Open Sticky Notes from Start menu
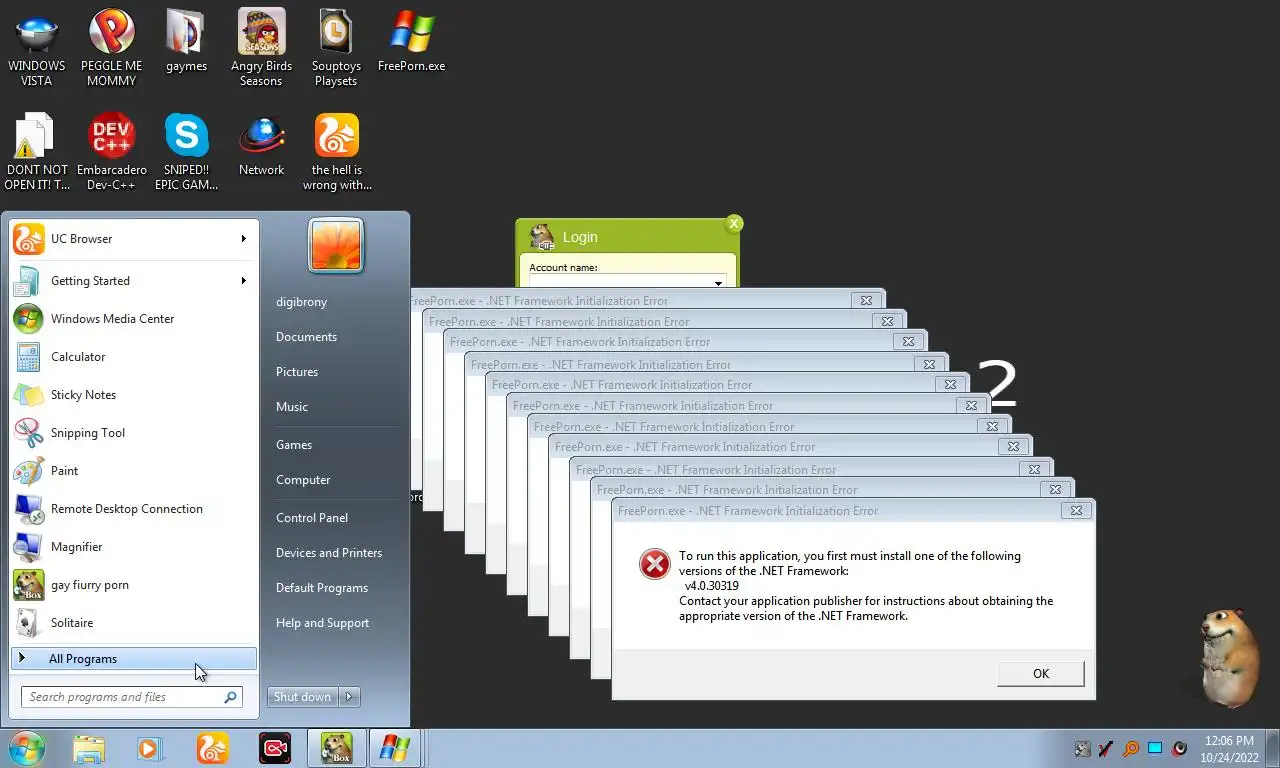This screenshot has width=1280, height=768. 134,395
